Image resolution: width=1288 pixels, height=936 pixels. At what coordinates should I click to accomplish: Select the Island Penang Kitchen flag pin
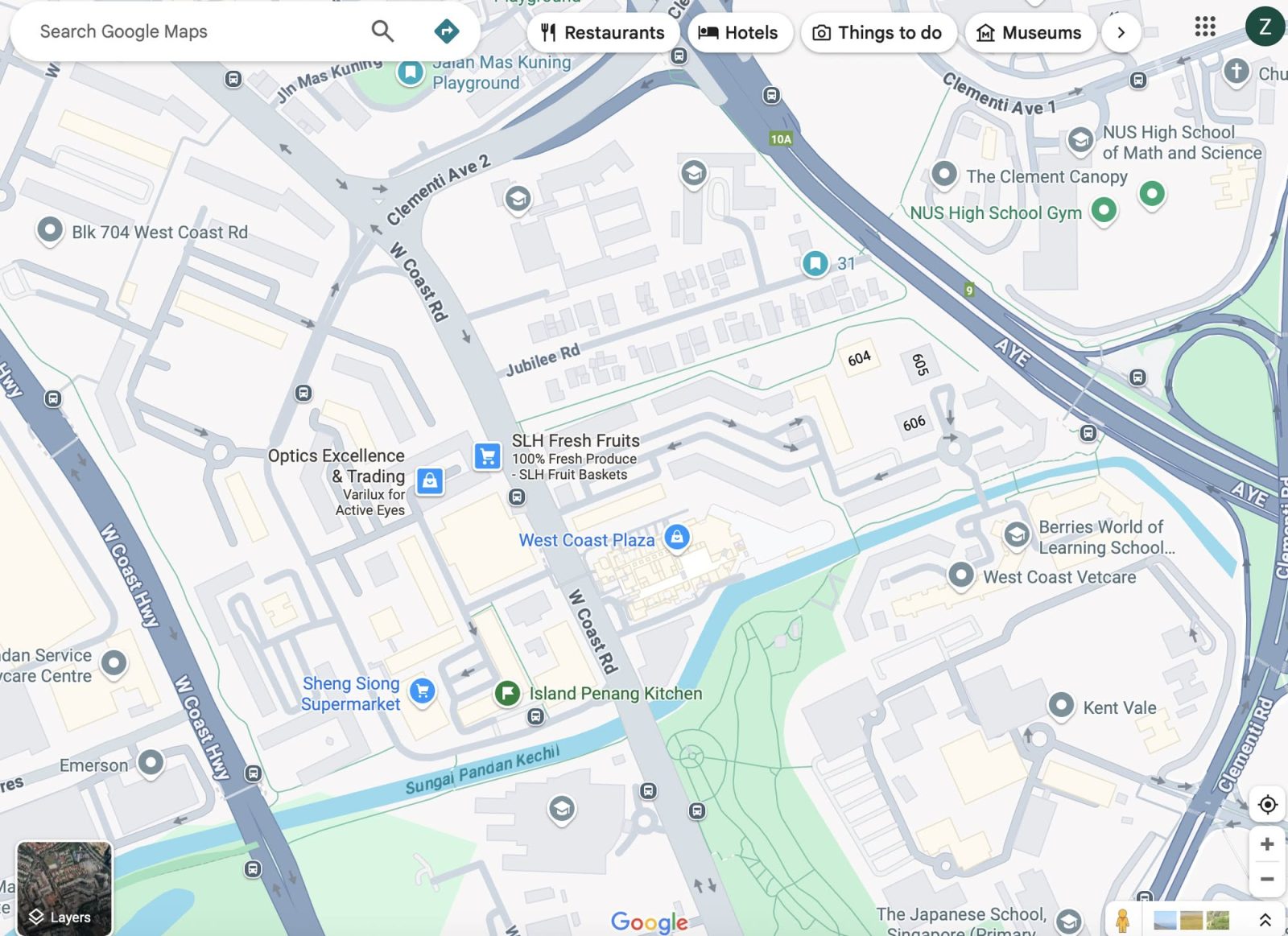507,692
